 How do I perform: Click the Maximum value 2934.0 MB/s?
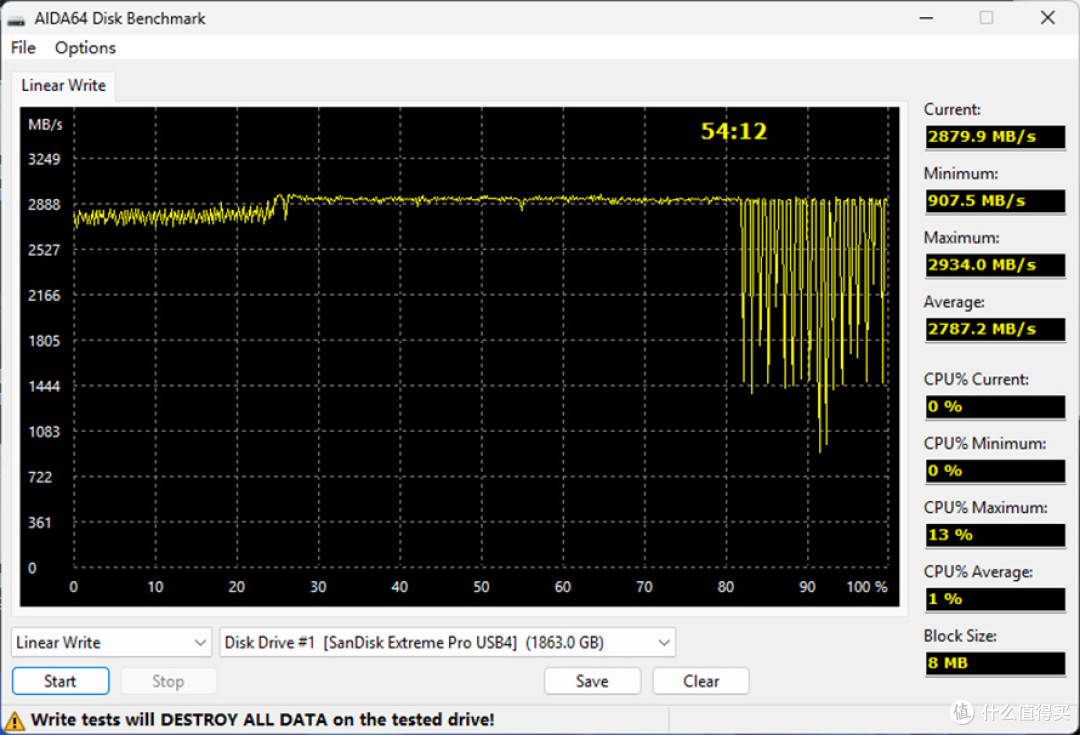pos(995,265)
